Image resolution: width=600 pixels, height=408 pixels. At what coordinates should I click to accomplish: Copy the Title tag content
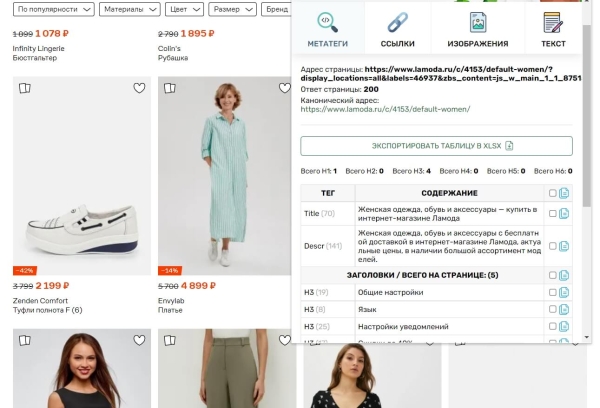pyautogui.click(x=564, y=213)
